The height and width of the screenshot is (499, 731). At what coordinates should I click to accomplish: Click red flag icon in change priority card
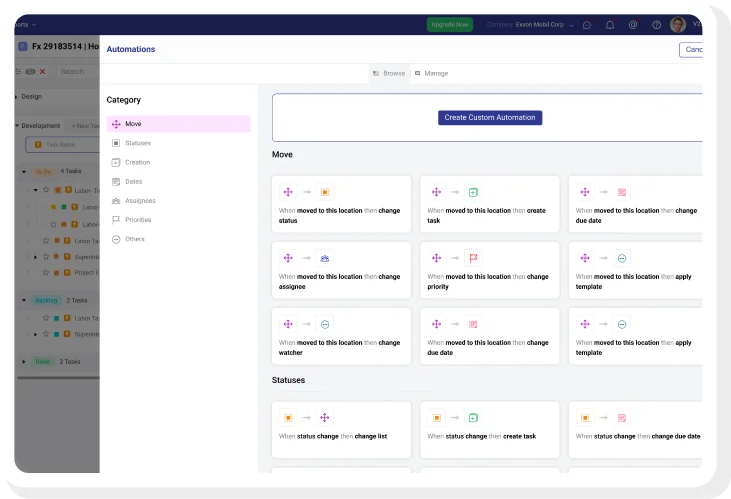[x=473, y=258]
